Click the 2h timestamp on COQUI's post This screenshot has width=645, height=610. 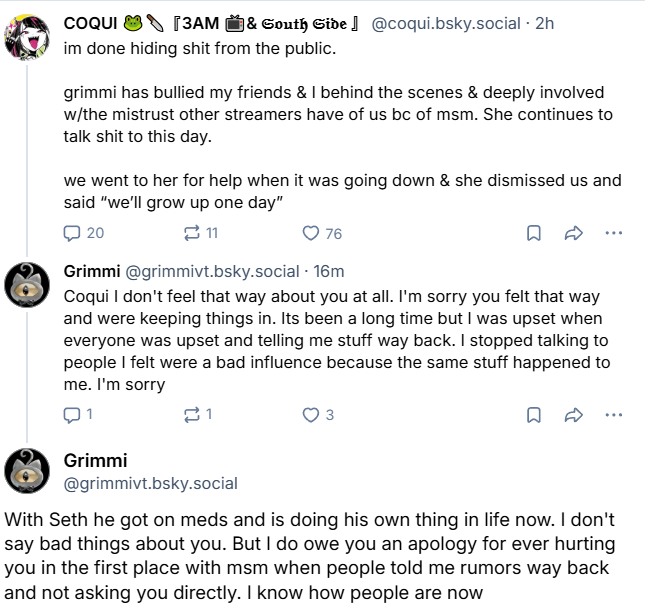click(544, 23)
